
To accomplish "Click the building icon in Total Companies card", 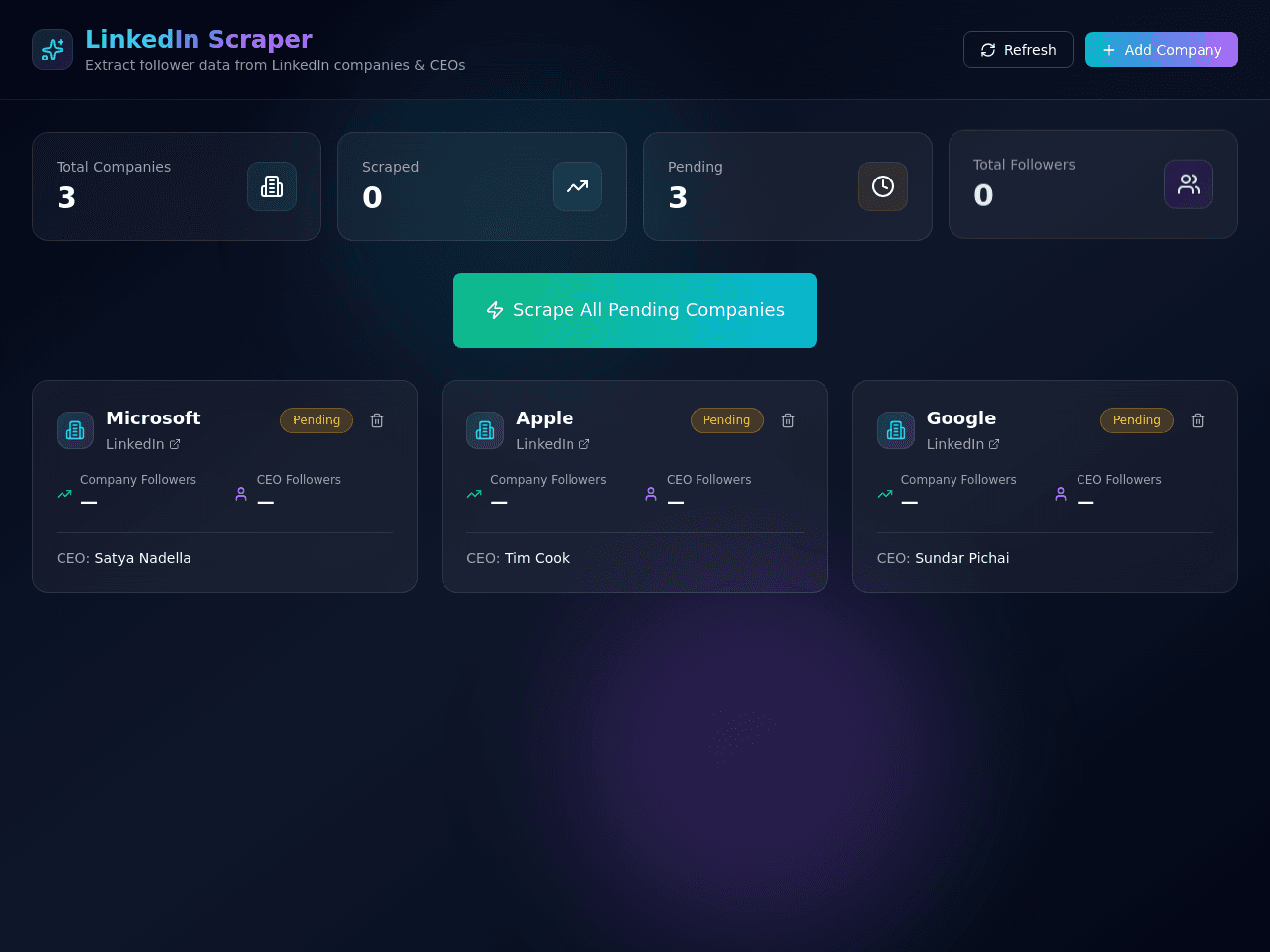I will [272, 186].
